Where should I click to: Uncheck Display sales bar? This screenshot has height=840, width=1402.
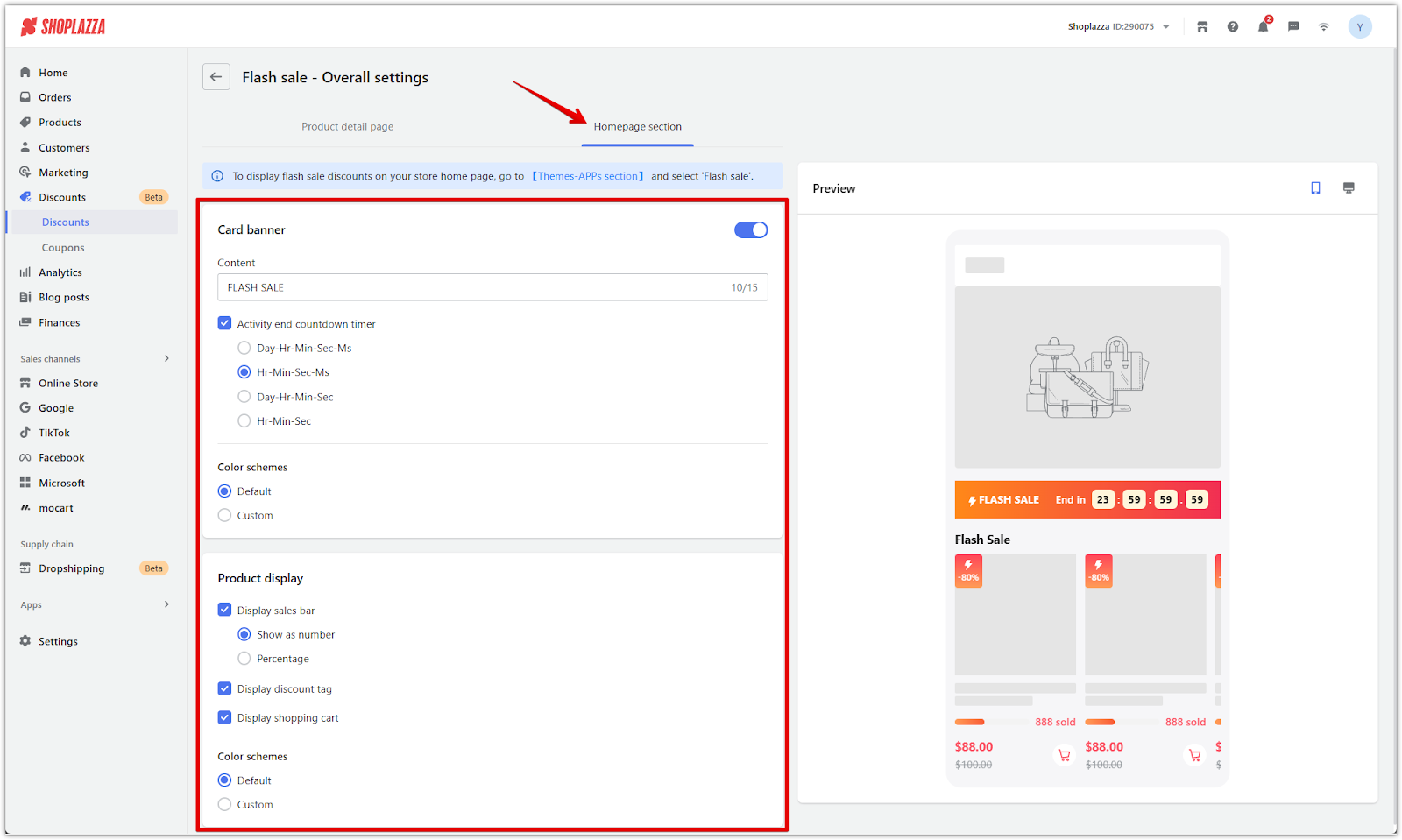tap(224, 610)
